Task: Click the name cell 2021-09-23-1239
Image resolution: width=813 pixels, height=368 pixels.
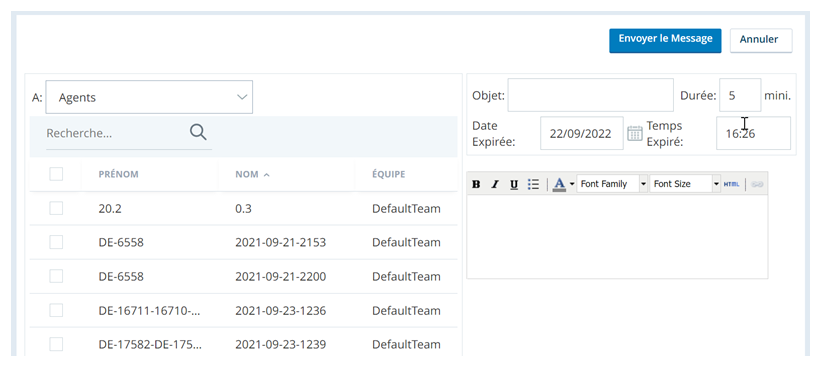Action: click(281, 344)
